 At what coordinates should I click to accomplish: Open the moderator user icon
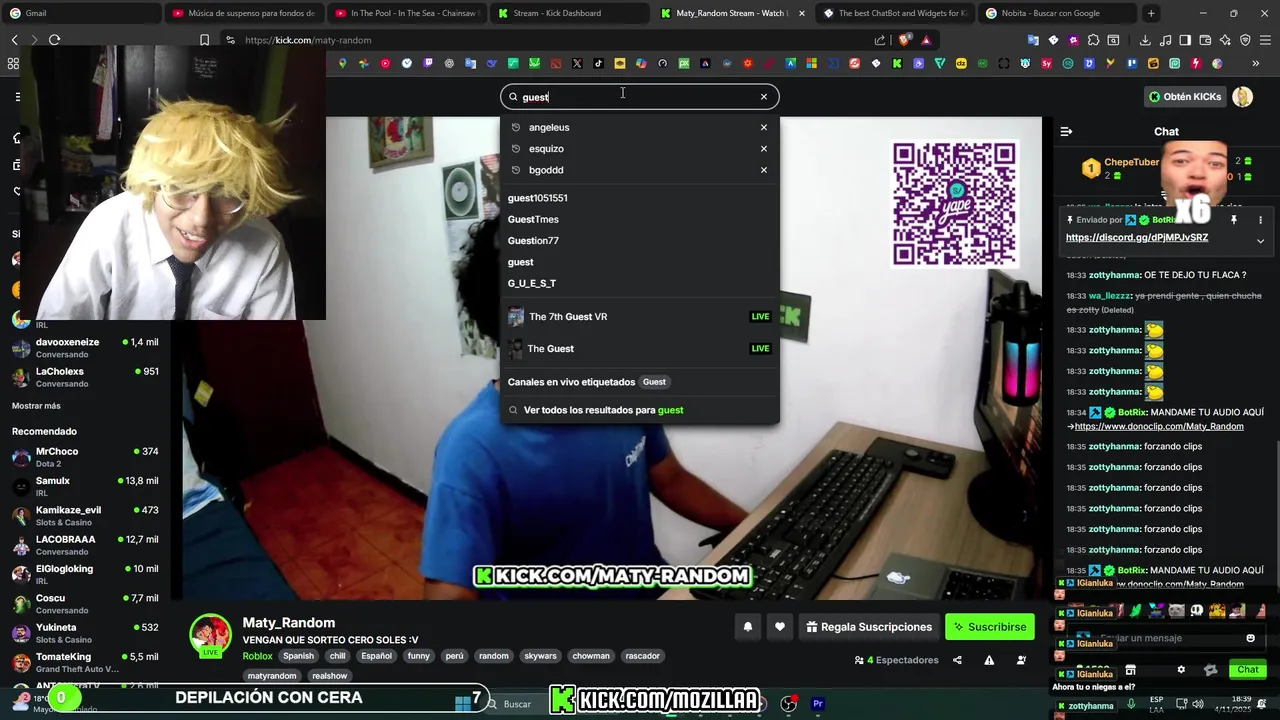[x=1021, y=660]
